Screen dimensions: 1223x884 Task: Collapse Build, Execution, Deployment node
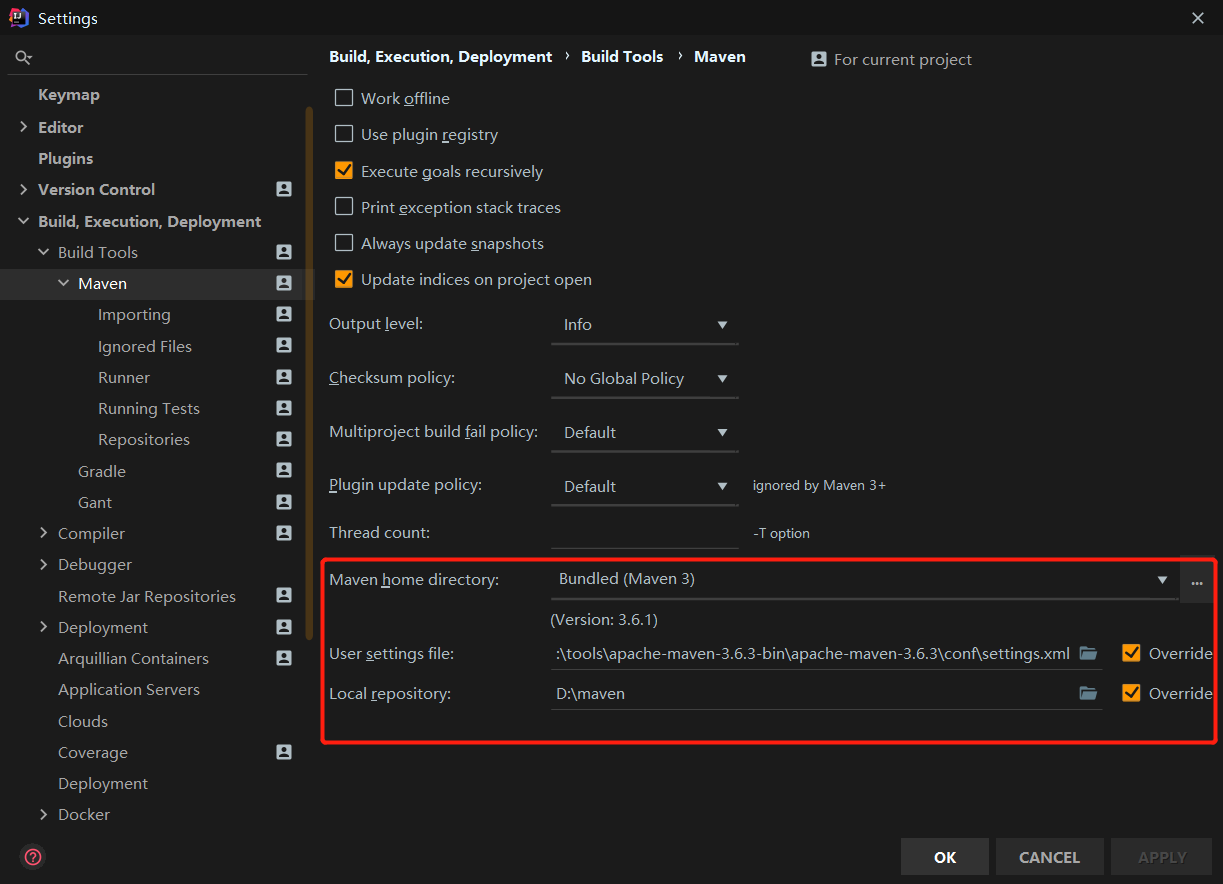click(24, 221)
